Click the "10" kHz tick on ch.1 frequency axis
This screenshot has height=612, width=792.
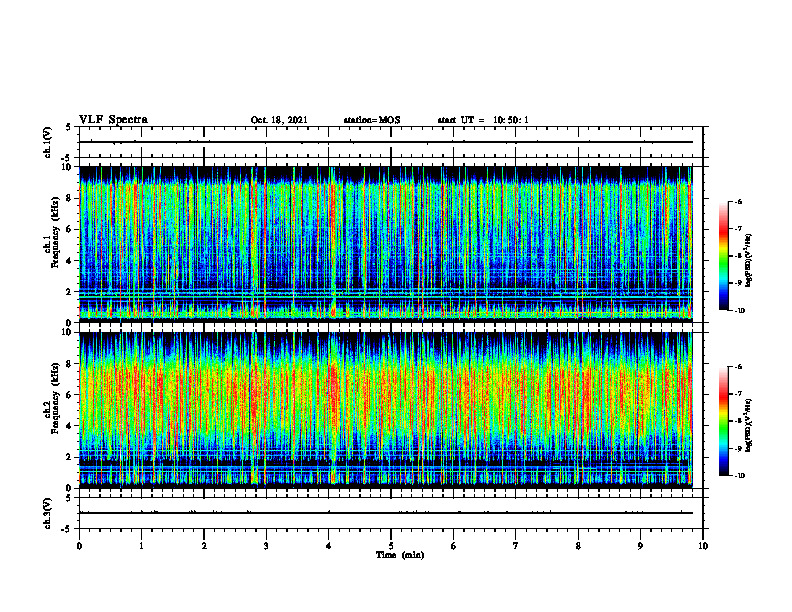[69, 167]
